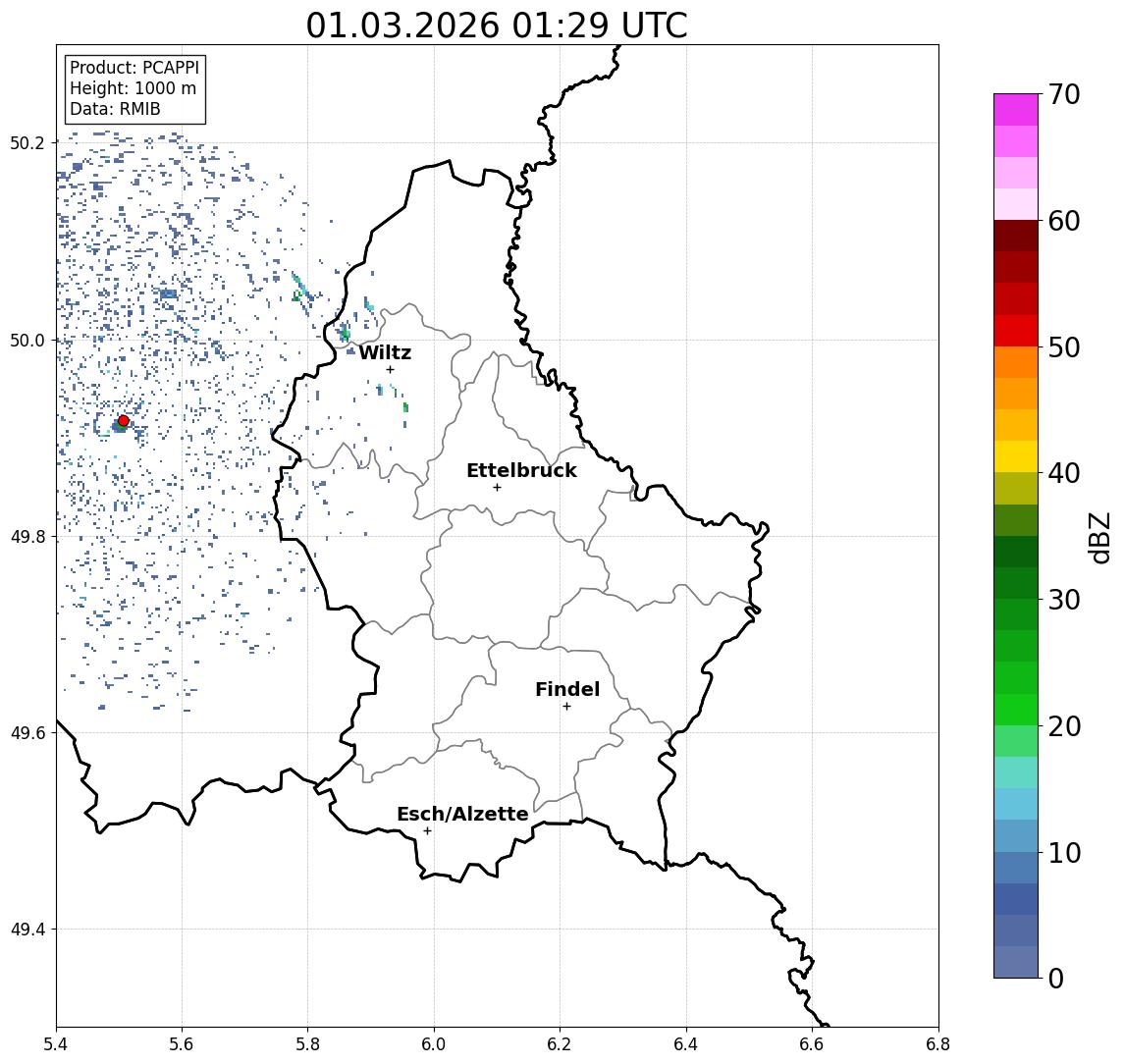Click the plus marker below Wiltz
The image size is (1124, 1064).
(390, 370)
